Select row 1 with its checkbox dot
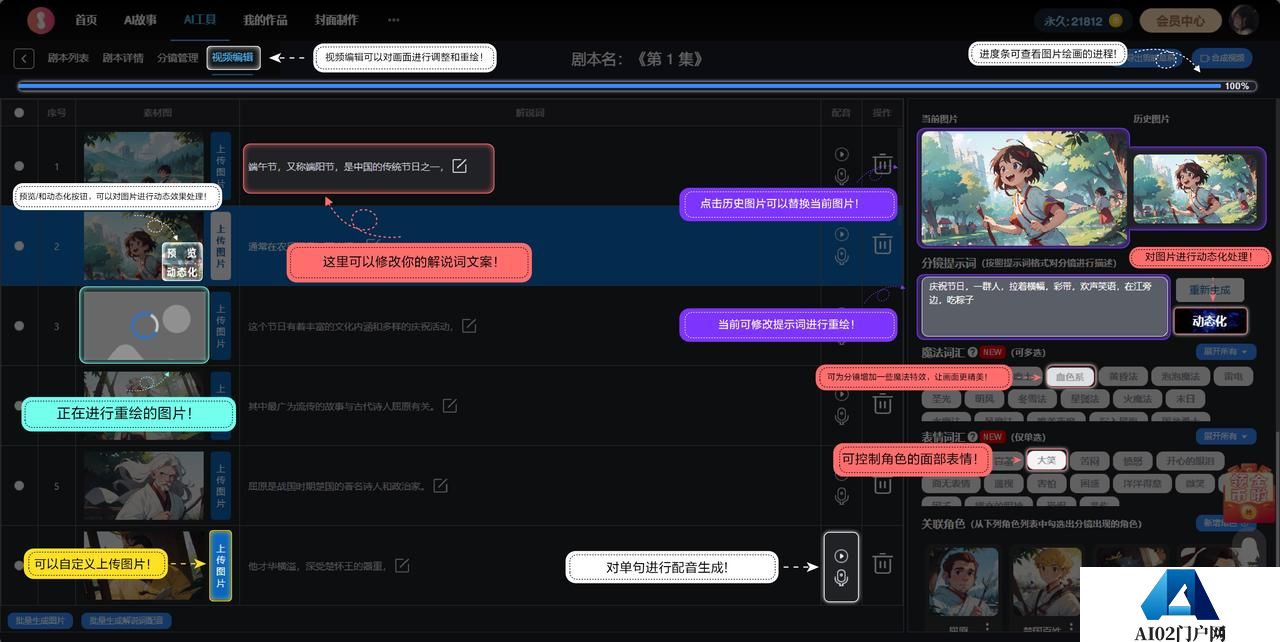Image resolution: width=1280 pixels, height=642 pixels. (x=19, y=166)
